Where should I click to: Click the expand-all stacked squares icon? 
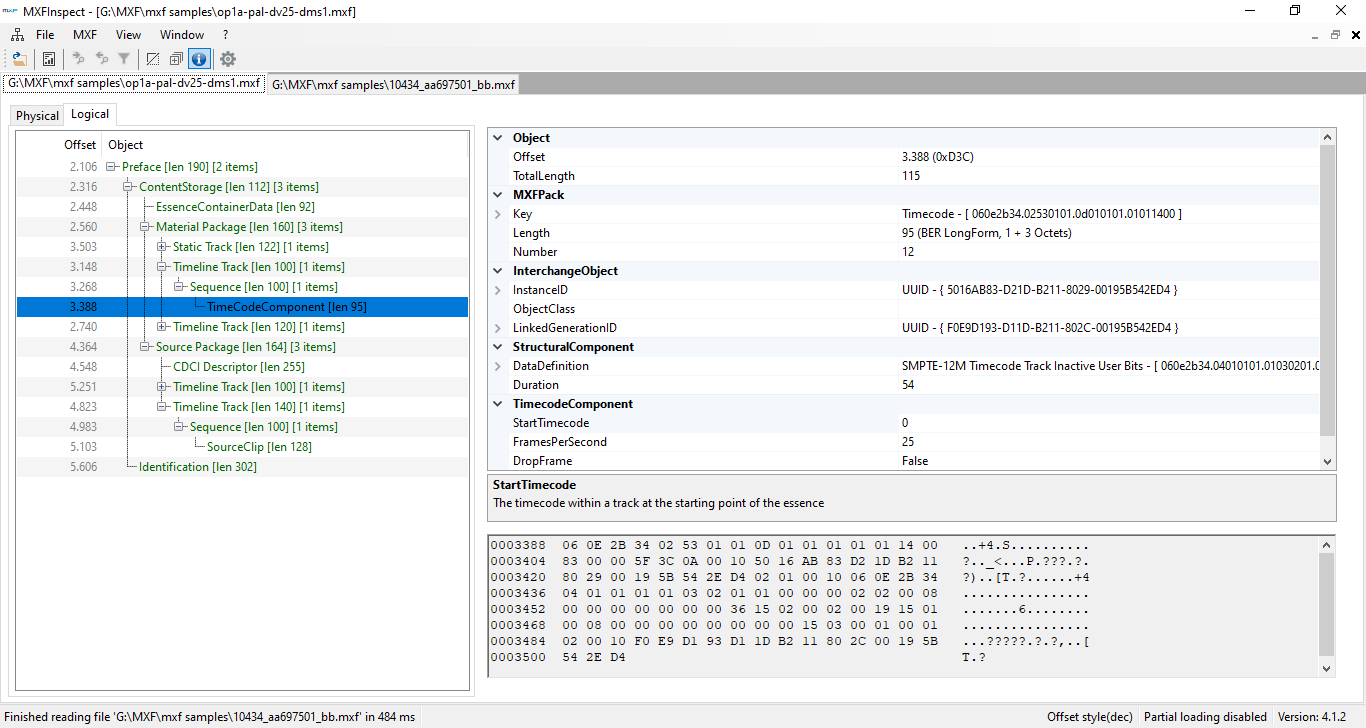(176, 59)
